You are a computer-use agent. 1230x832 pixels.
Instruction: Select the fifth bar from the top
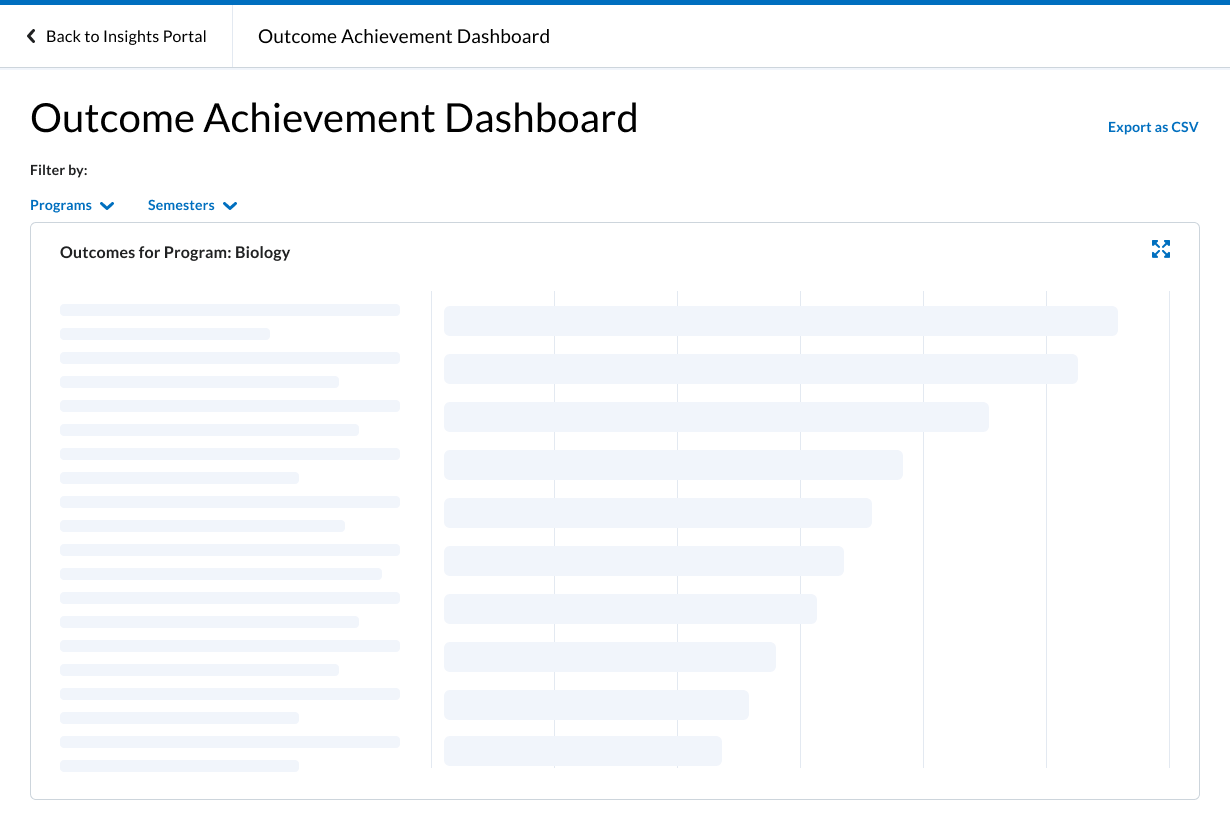tap(657, 513)
